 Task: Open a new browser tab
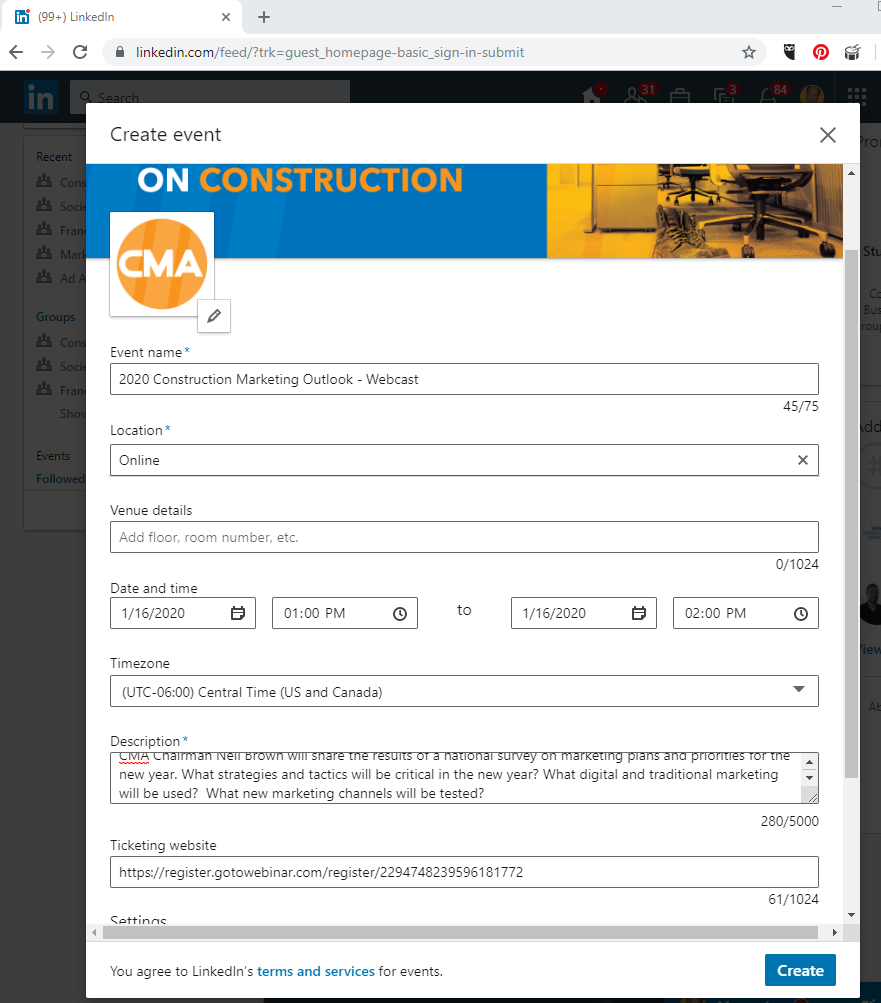tap(264, 17)
